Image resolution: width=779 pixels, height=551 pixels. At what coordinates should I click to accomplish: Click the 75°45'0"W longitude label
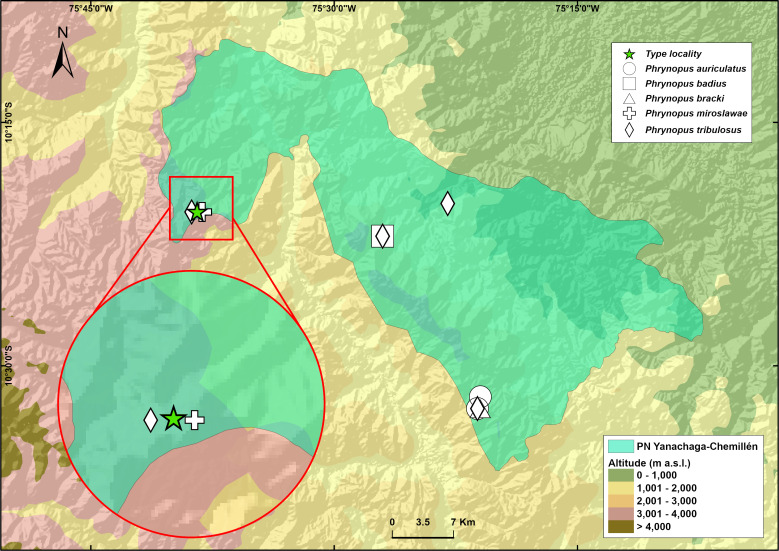tap(91, 8)
